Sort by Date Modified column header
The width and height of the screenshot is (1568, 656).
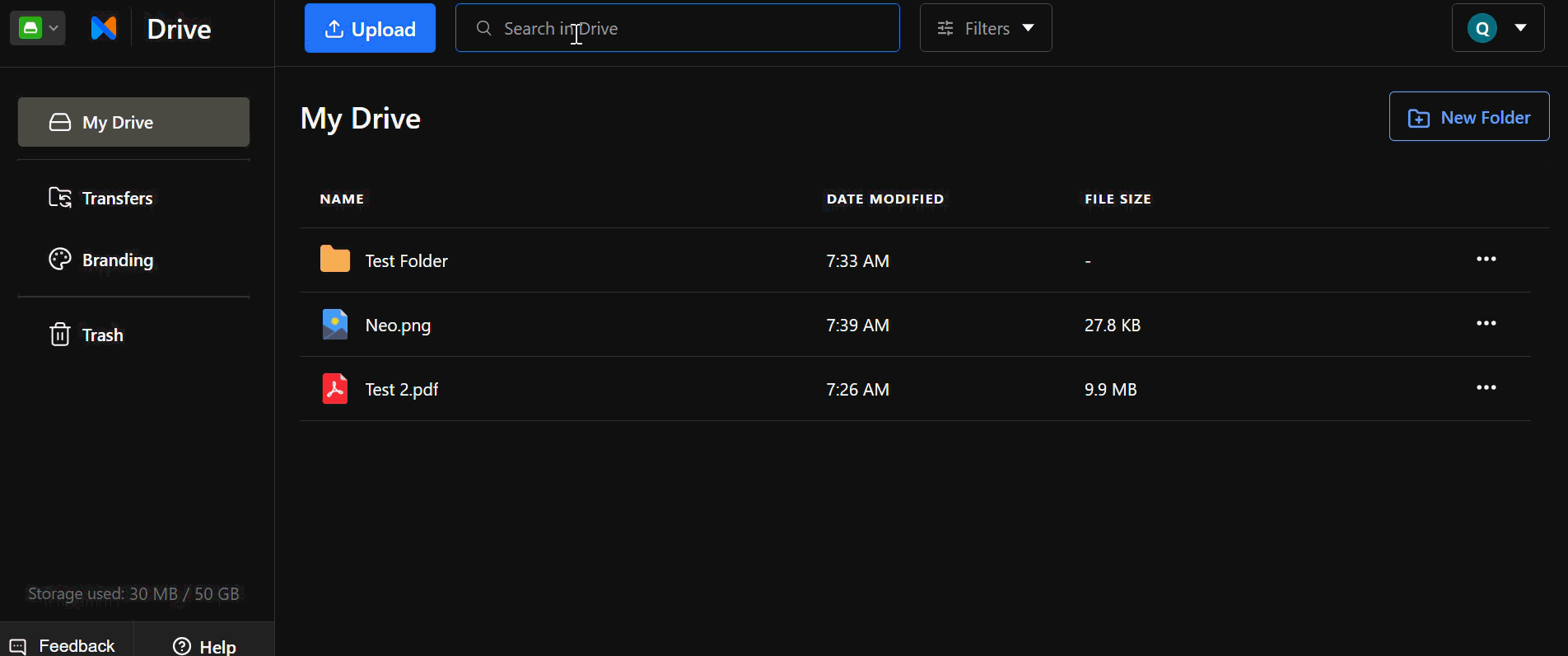pyautogui.click(x=885, y=199)
